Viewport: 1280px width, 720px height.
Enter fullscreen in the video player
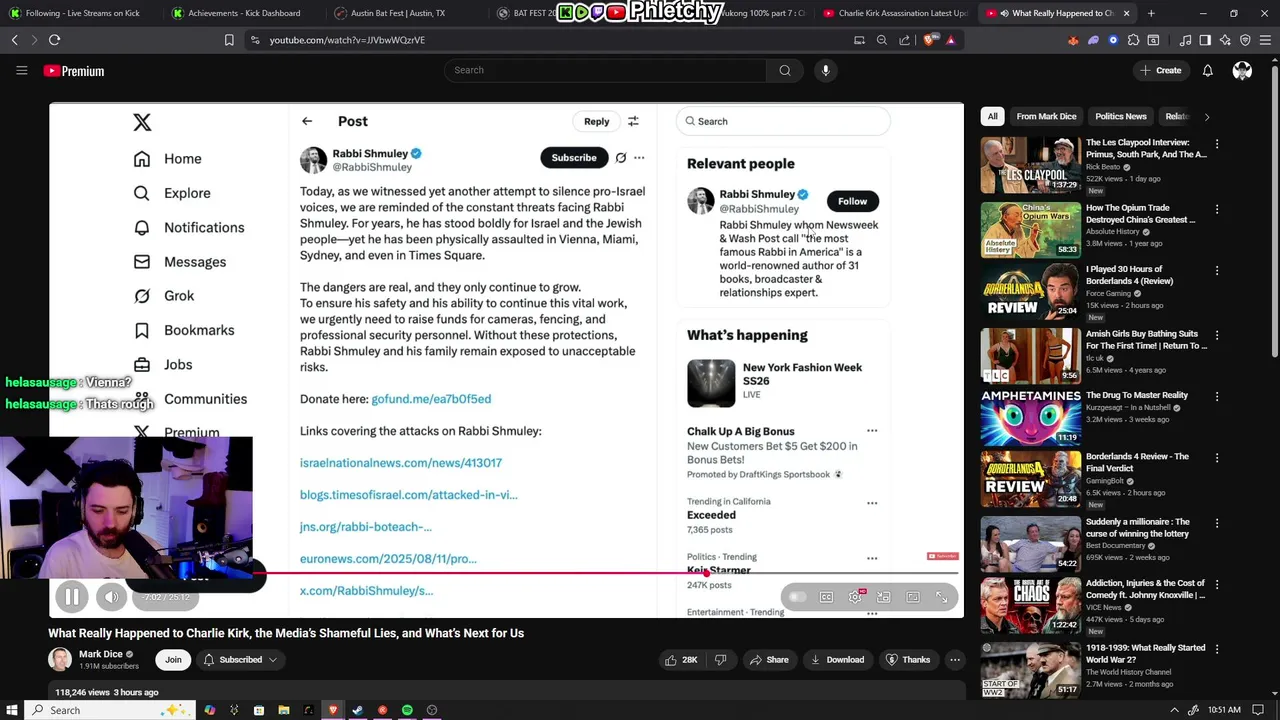(x=942, y=597)
